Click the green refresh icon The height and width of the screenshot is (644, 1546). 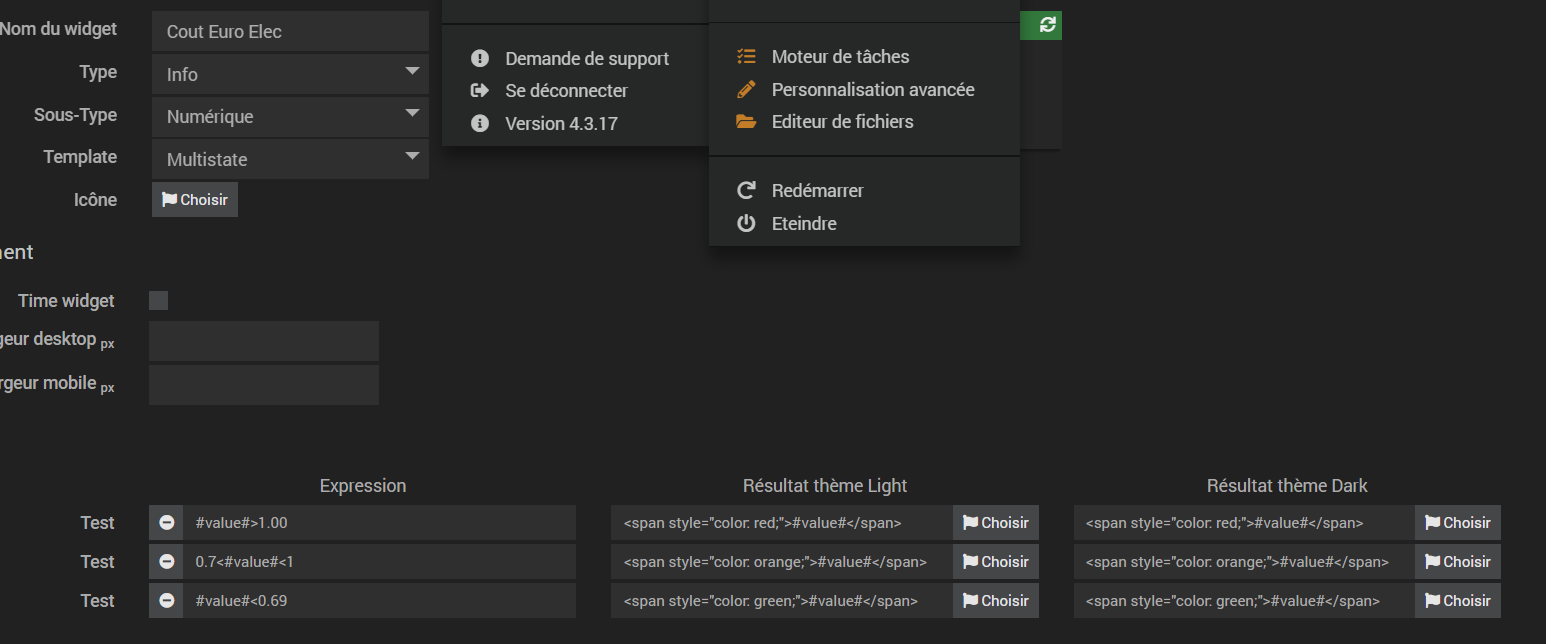point(1047,25)
